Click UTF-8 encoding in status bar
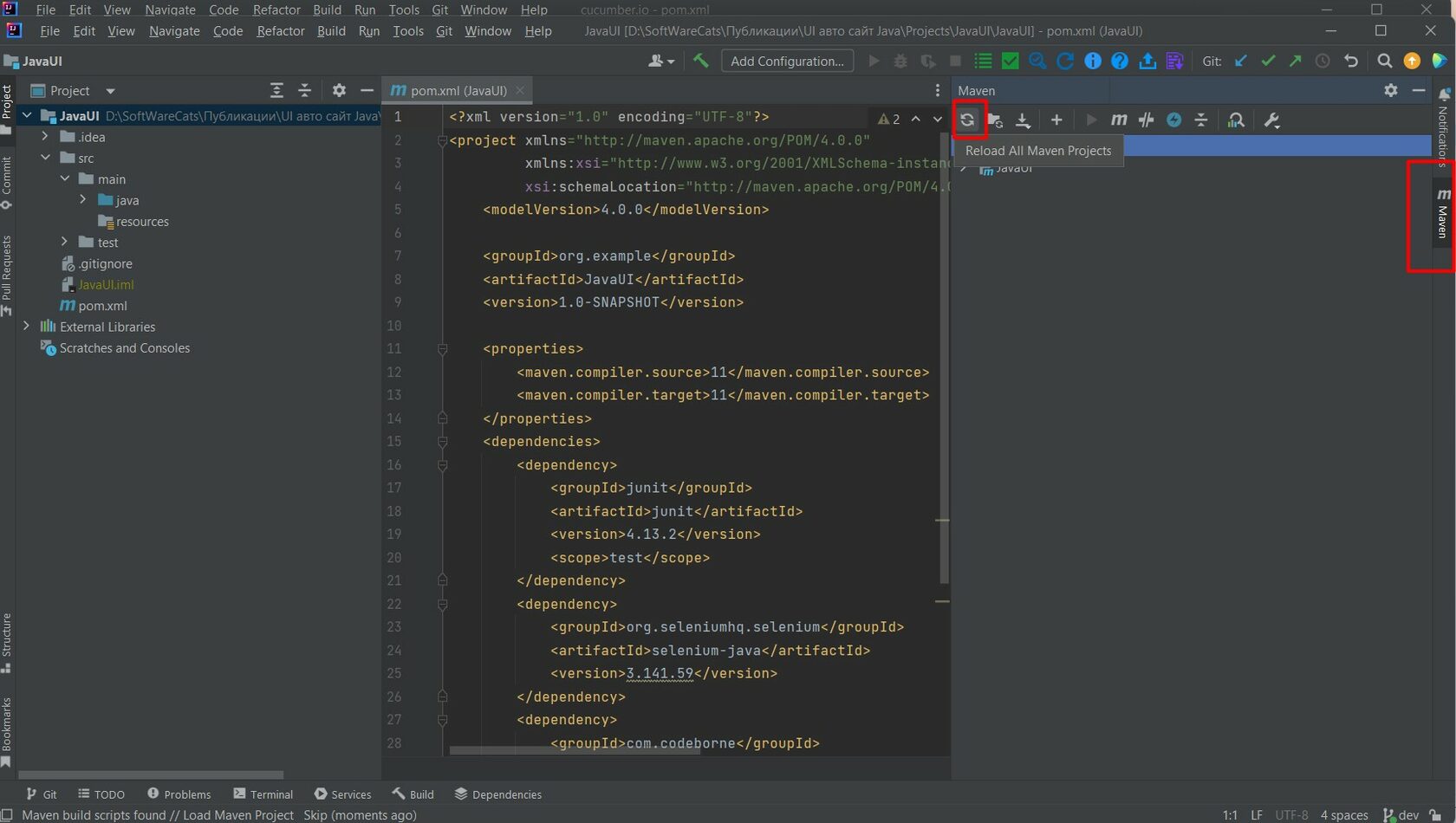The image size is (1456, 823). tap(1291, 815)
